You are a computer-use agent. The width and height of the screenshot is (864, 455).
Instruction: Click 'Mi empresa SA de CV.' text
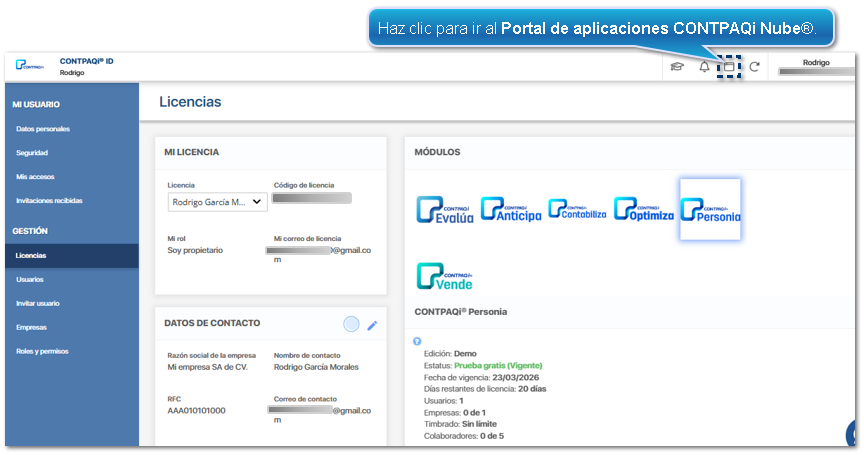tap(208, 367)
